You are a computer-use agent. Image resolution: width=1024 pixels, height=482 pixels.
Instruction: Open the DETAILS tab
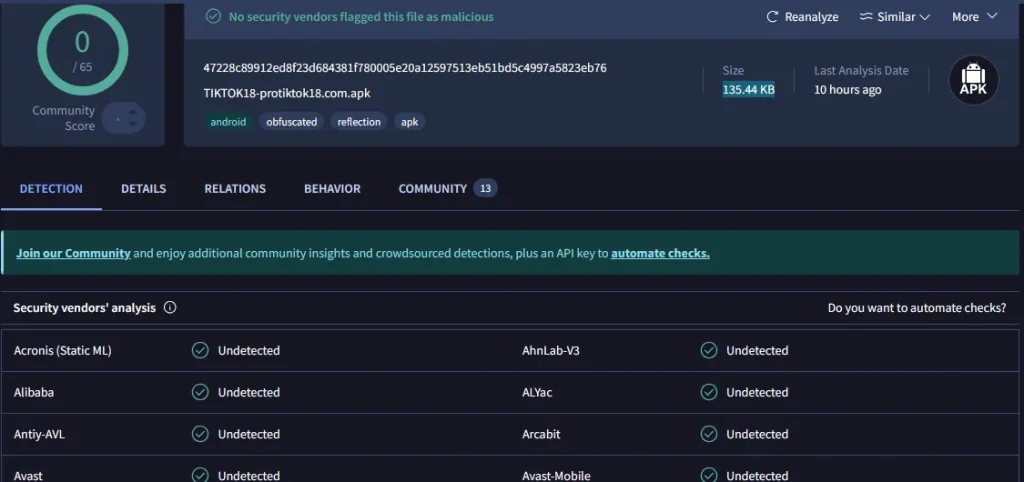coord(144,189)
